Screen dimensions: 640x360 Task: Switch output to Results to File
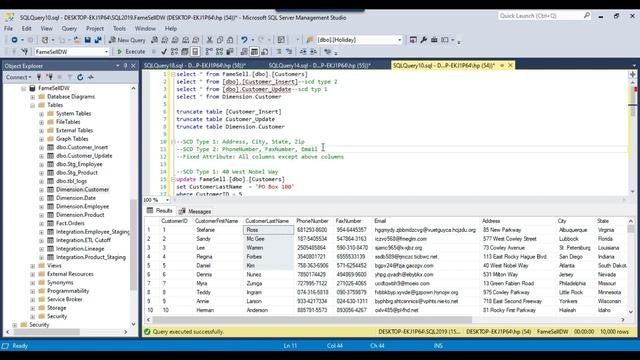click(264, 52)
